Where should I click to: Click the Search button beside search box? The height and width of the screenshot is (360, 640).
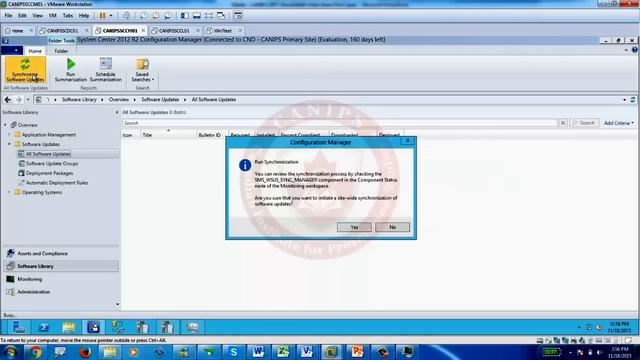585,123
